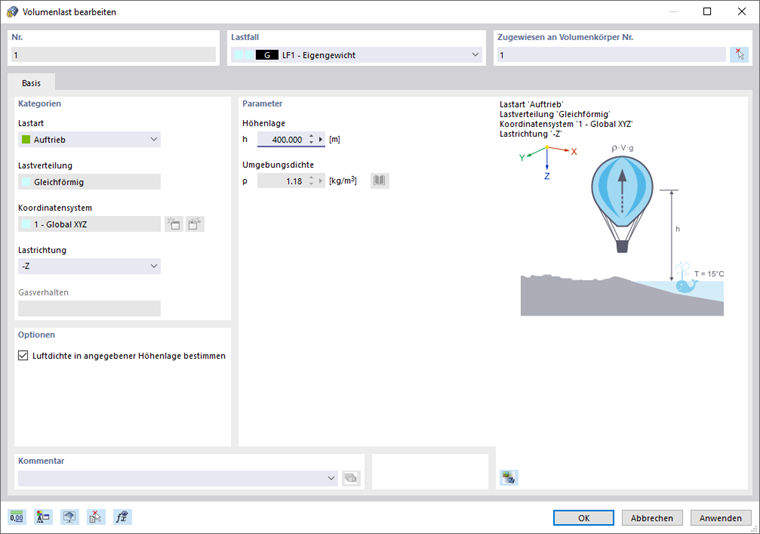Open the formula function icon
760x534 pixels.
coord(122,517)
